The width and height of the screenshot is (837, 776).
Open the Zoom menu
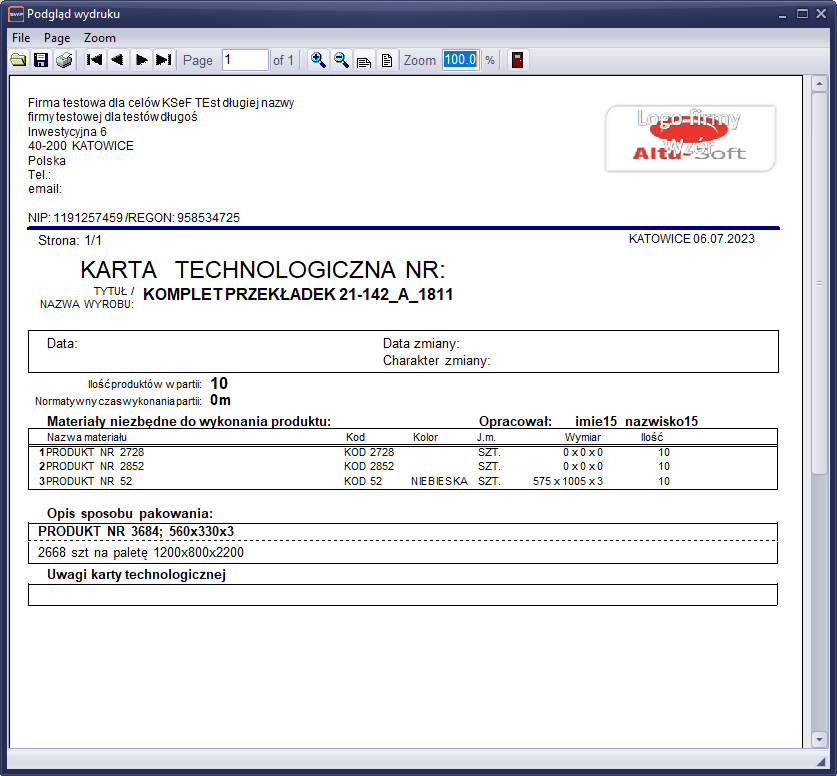(100, 37)
